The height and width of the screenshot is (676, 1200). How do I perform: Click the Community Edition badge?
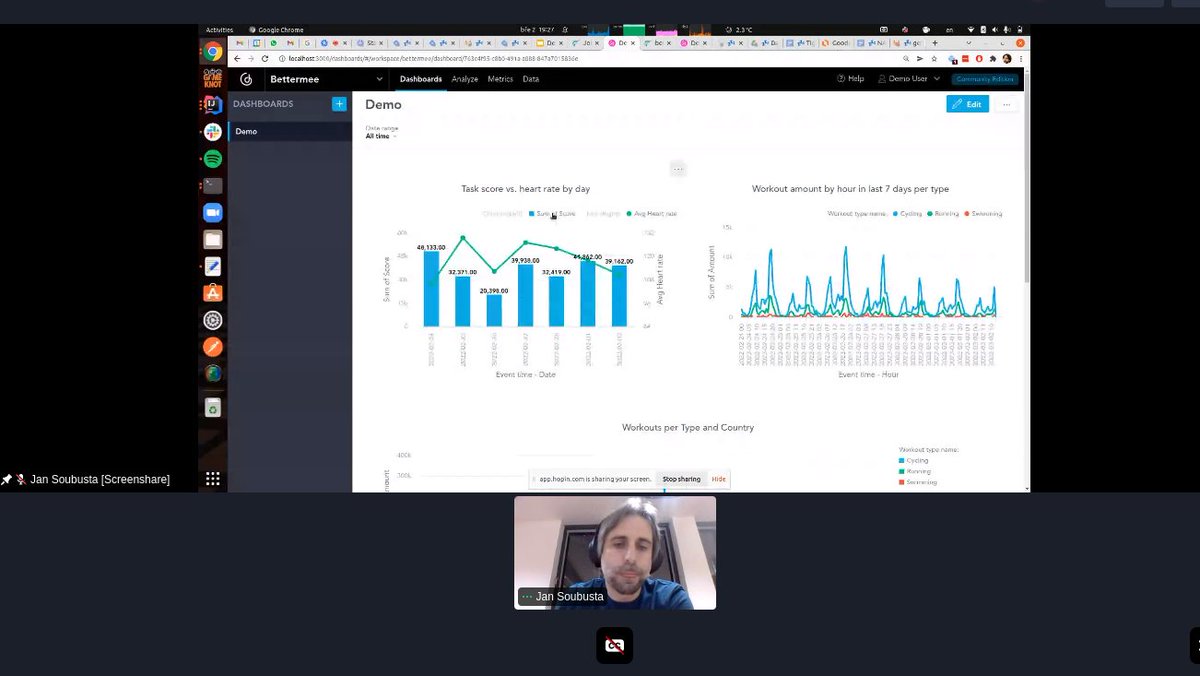pos(984,79)
